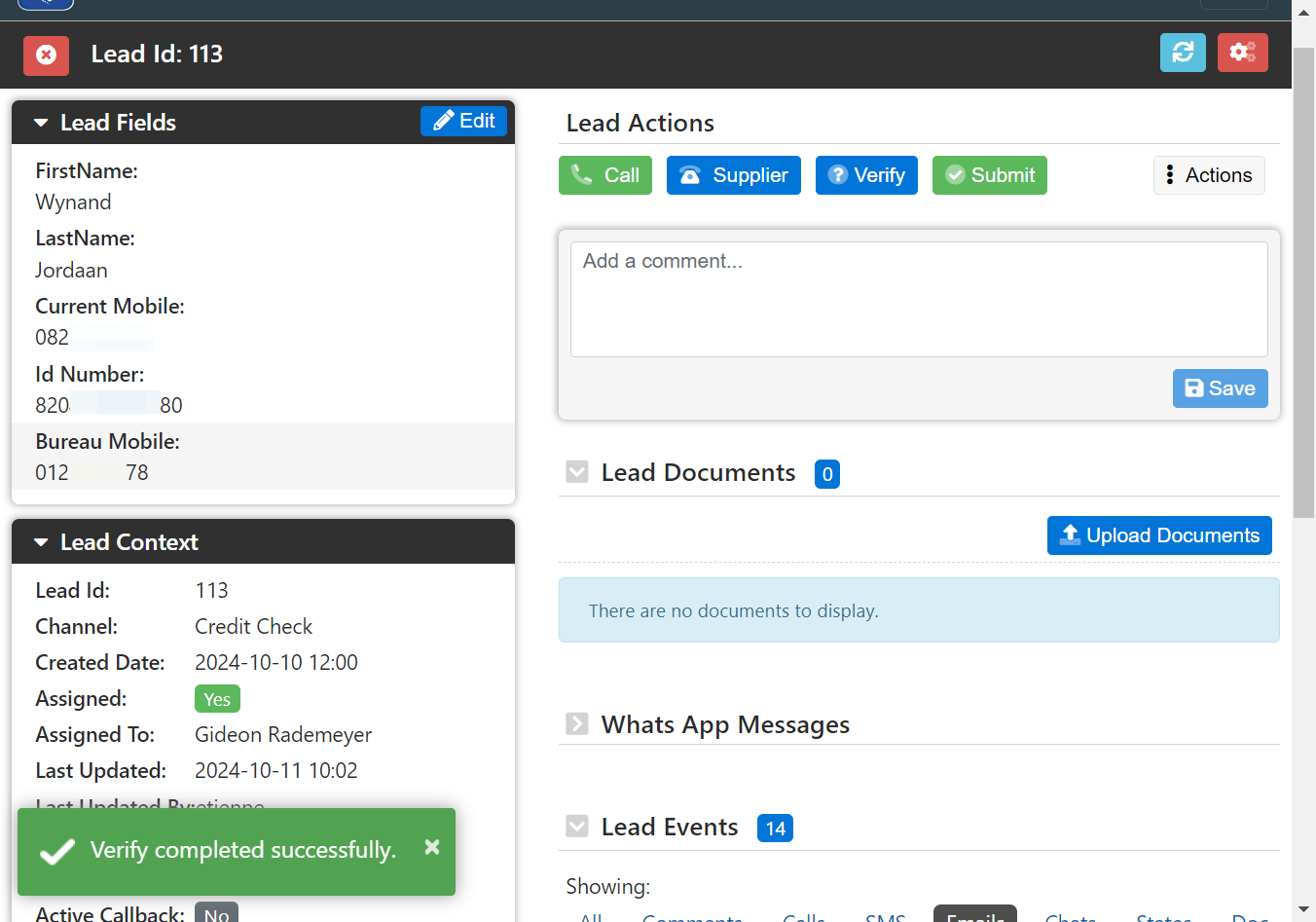Click the Bureau Mobile field row
Viewport: 1316px width, 922px height.
(x=263, y=457)
